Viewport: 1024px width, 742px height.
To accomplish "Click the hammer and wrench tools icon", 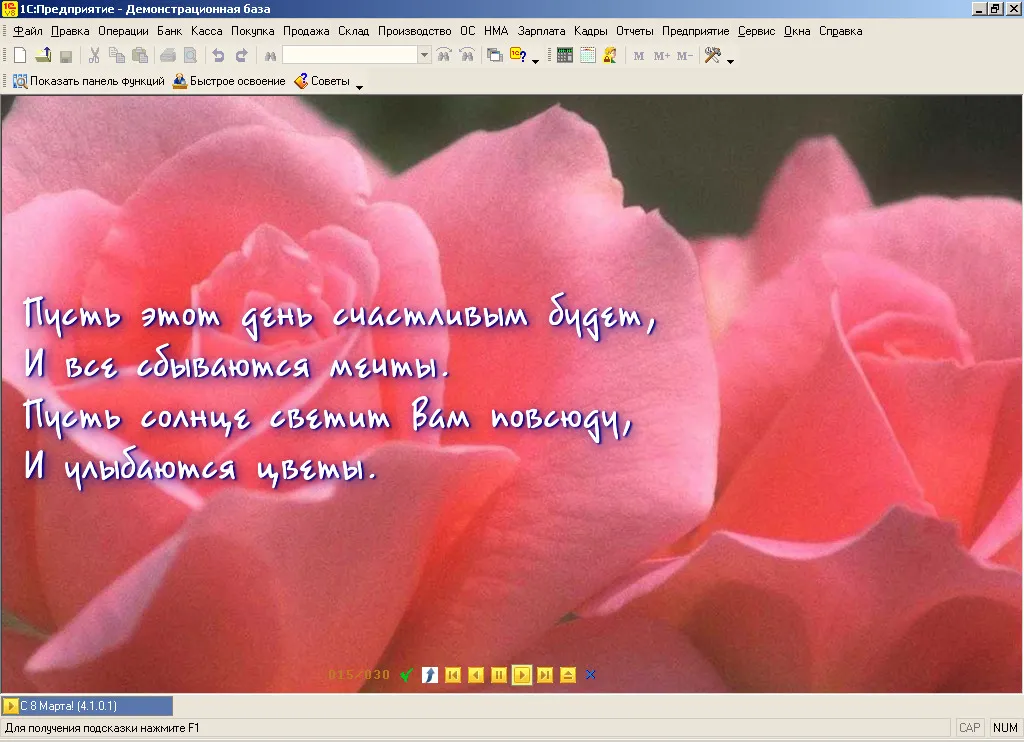I will pos(712,56).
